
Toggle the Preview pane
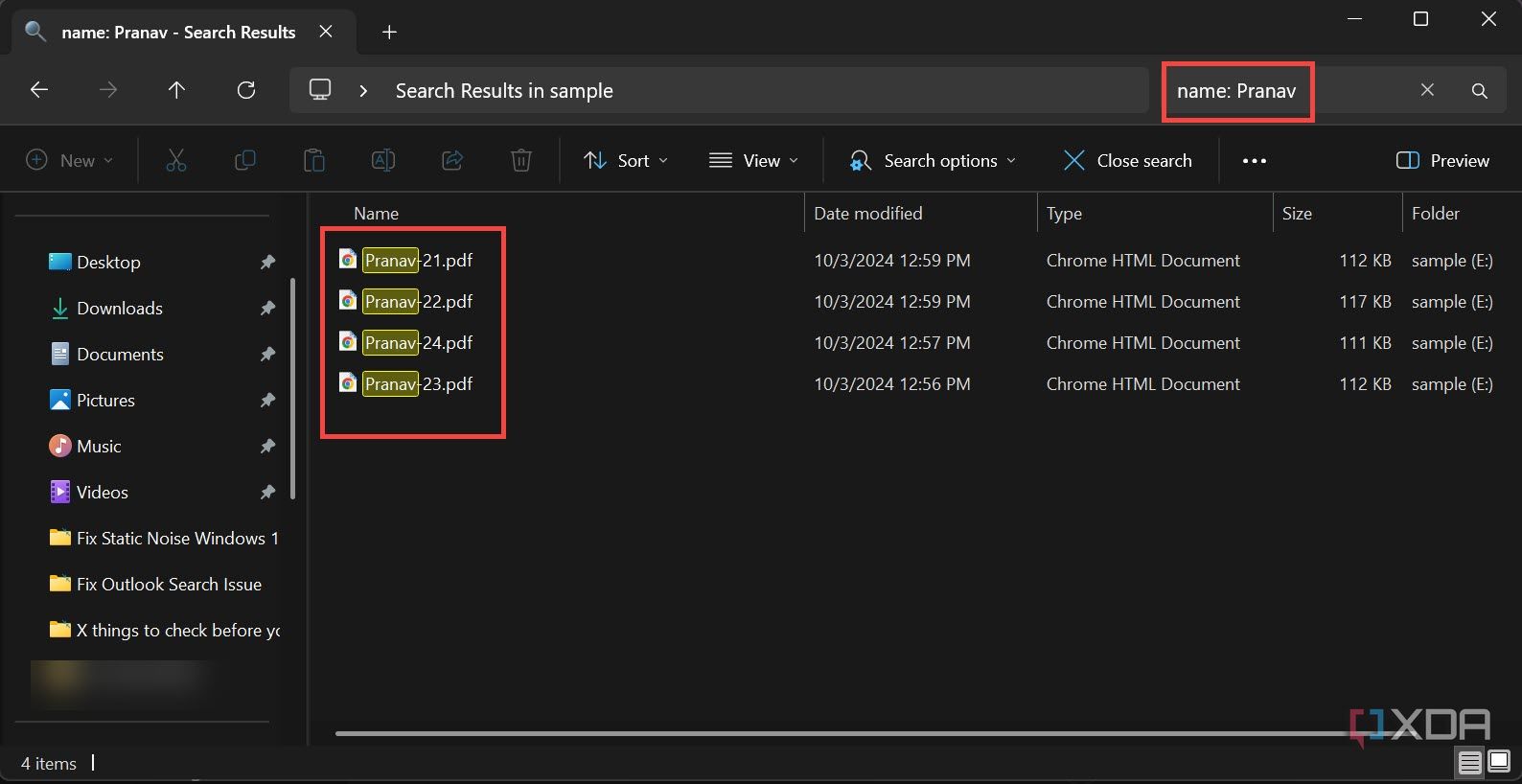click(x=1443, y=161)
